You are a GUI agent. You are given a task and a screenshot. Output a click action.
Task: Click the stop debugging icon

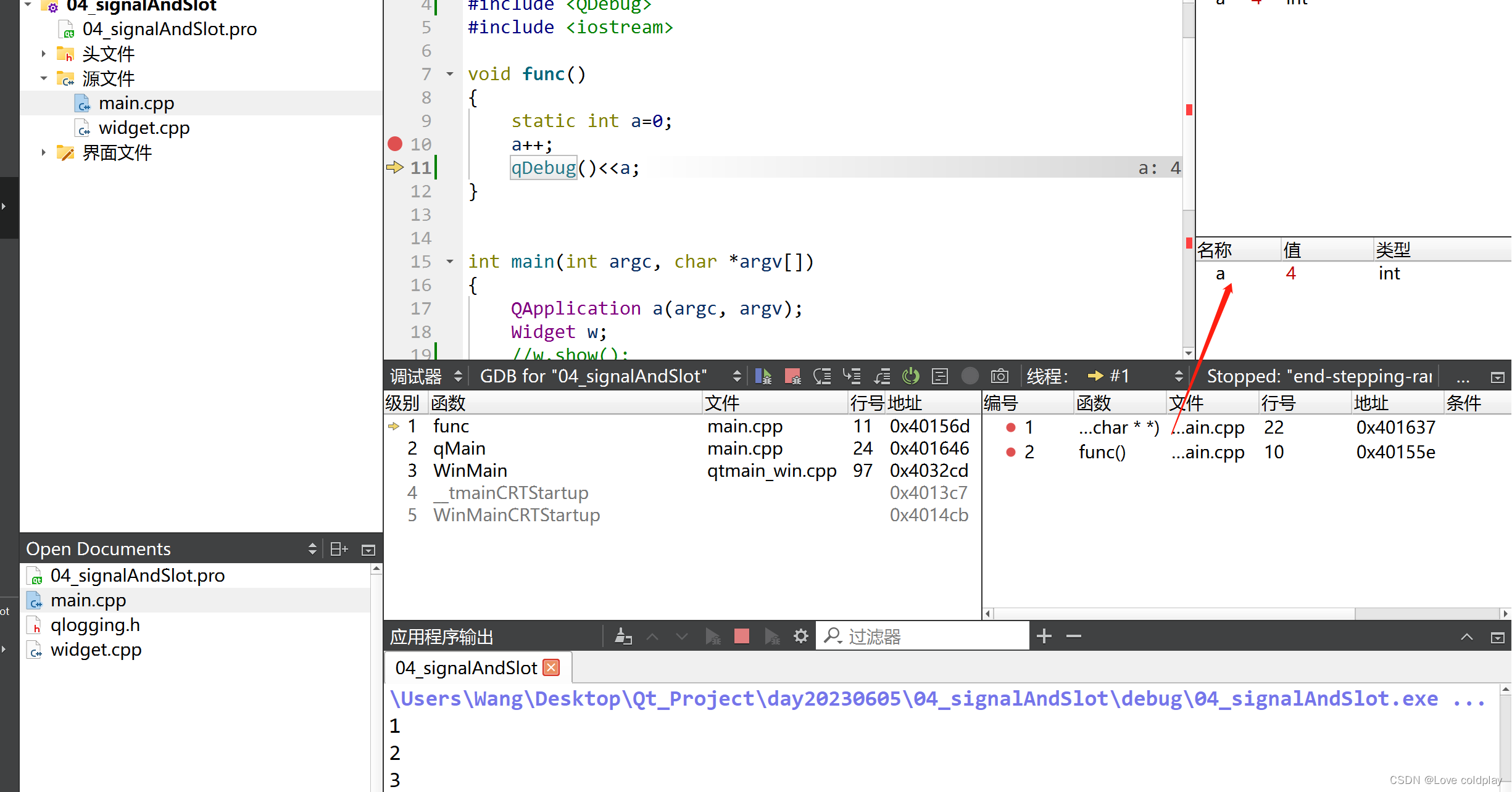pos(791,376)
